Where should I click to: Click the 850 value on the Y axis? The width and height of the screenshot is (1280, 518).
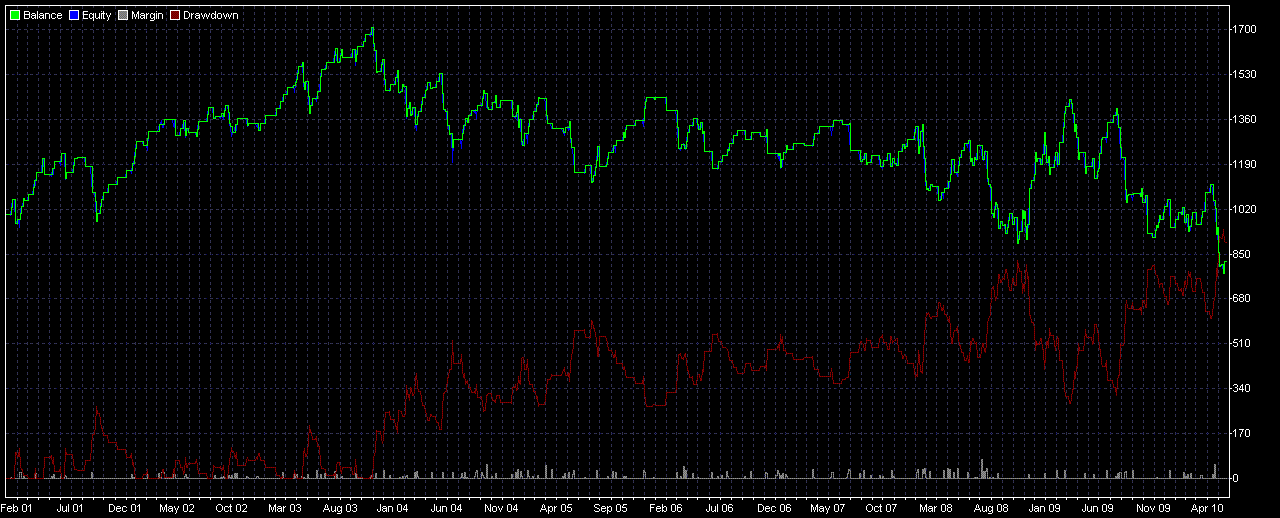pos(1242,254)
